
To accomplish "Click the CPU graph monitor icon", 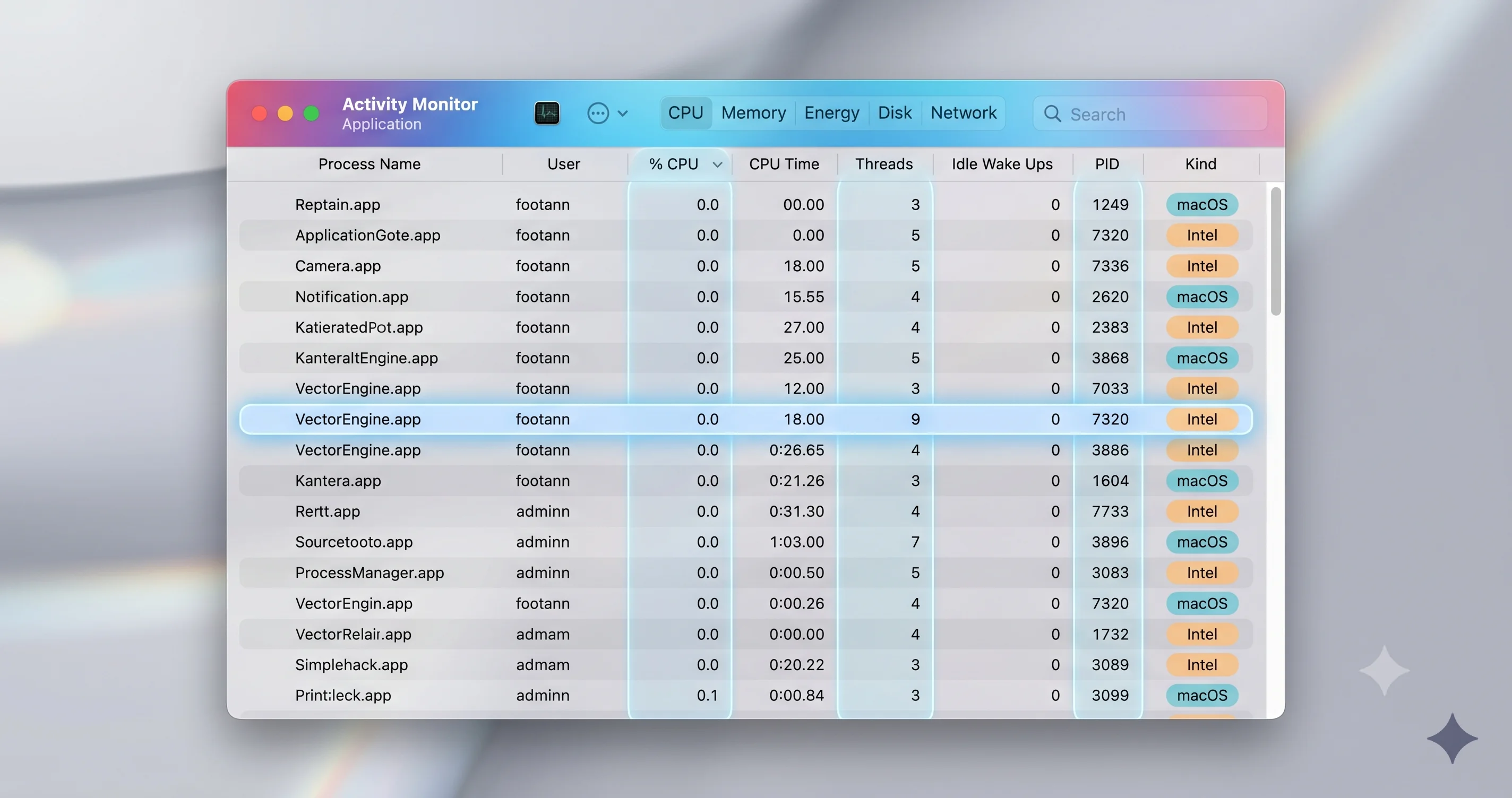I will pos(546,112).
